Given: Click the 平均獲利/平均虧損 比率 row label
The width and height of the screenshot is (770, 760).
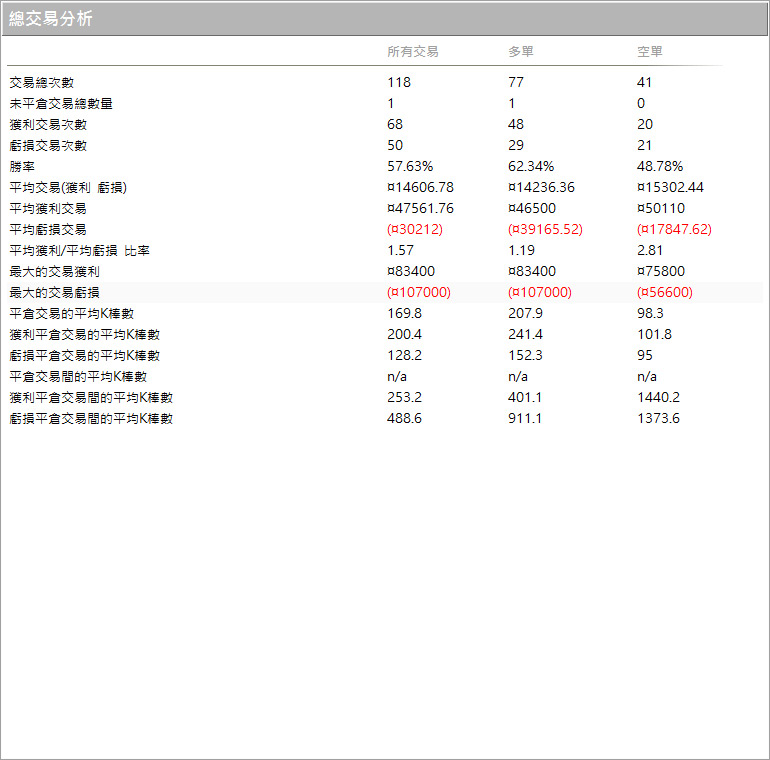Looking at the screenshot, I should tap(79, 251).
